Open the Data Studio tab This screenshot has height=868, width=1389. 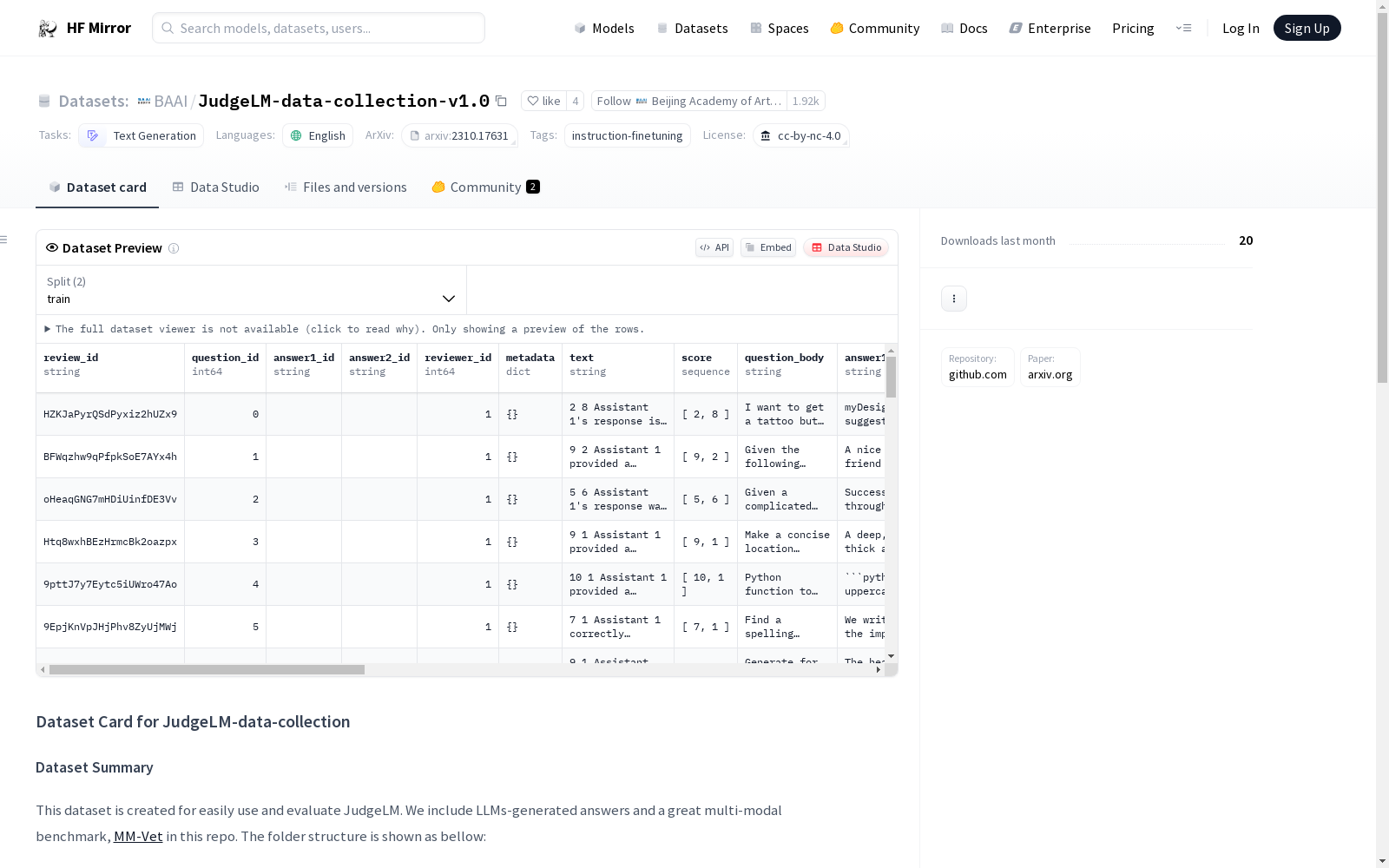click(x=215, y=187)
